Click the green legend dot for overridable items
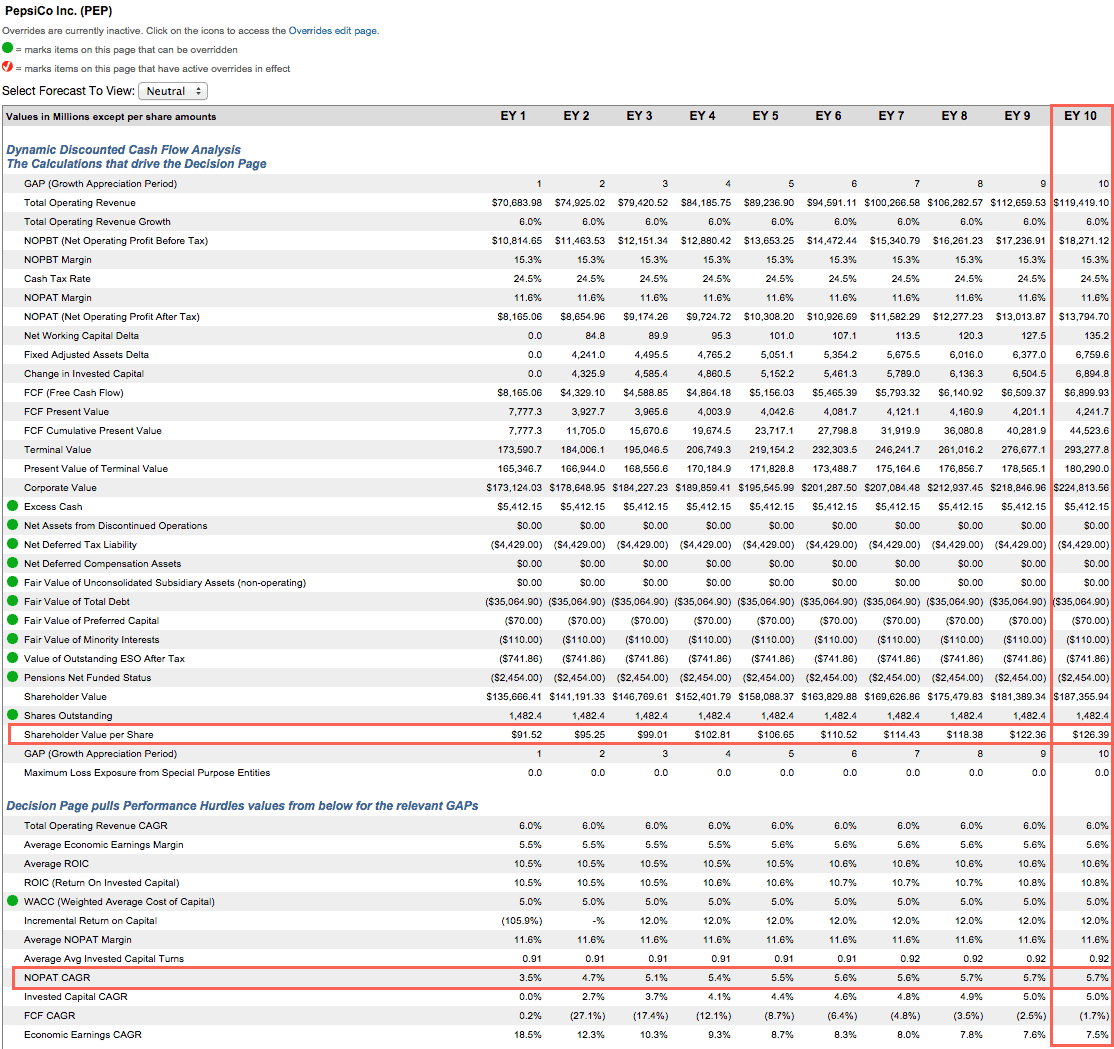This screenshot has height=1049, width=1114. pos(7,48)
